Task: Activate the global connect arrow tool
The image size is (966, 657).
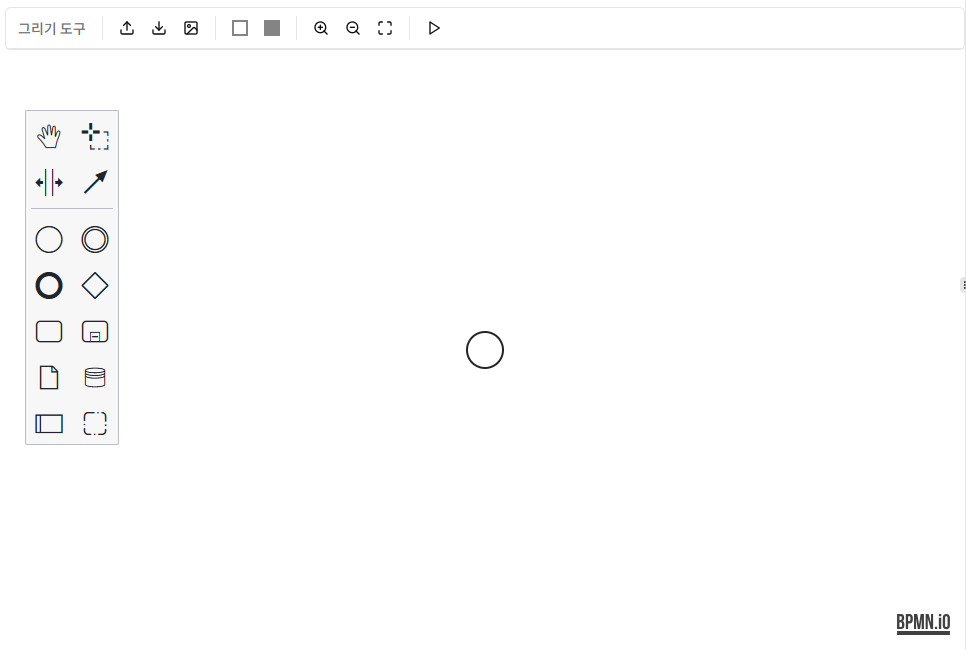Action: tap(95, 182)
